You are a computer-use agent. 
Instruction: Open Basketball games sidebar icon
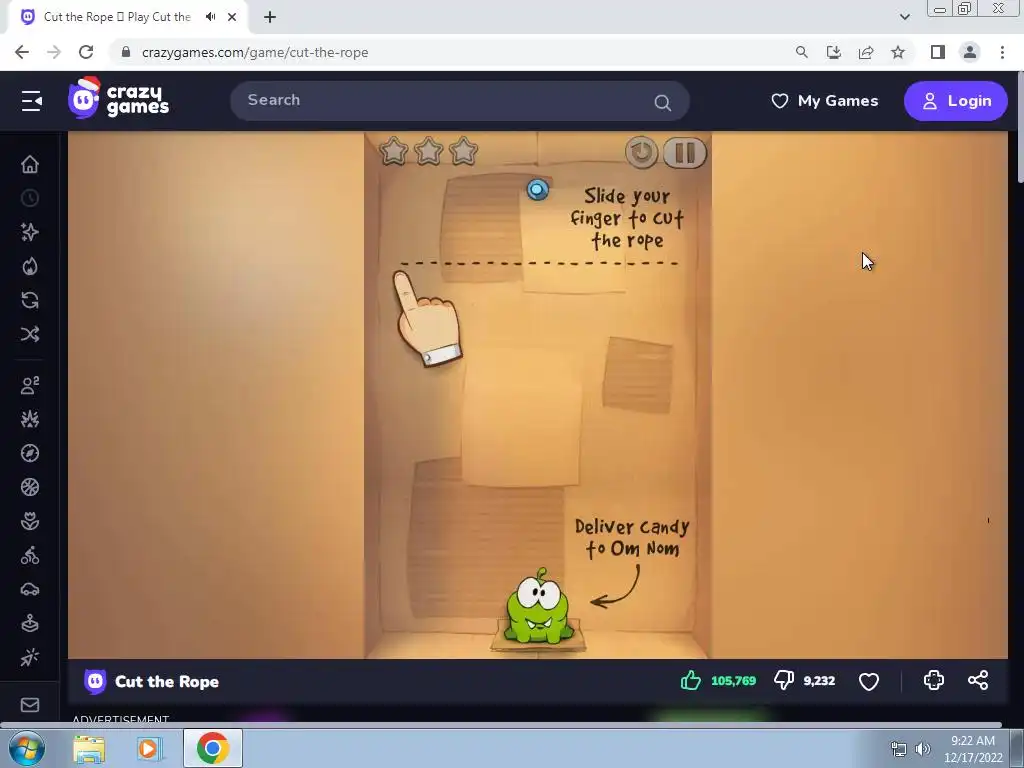point(29,487)
